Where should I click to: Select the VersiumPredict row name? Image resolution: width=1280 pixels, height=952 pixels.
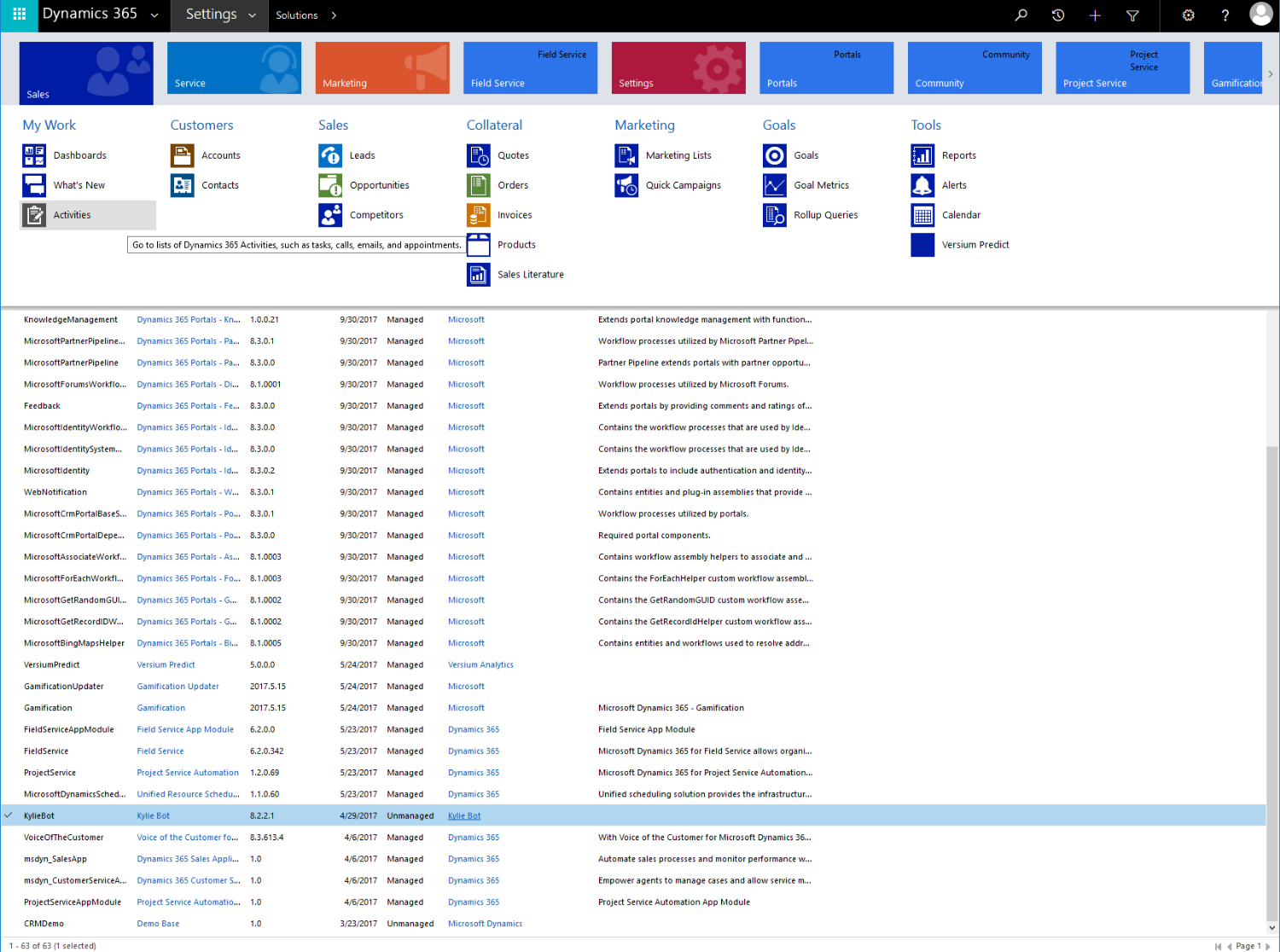[x=51, y=665]
